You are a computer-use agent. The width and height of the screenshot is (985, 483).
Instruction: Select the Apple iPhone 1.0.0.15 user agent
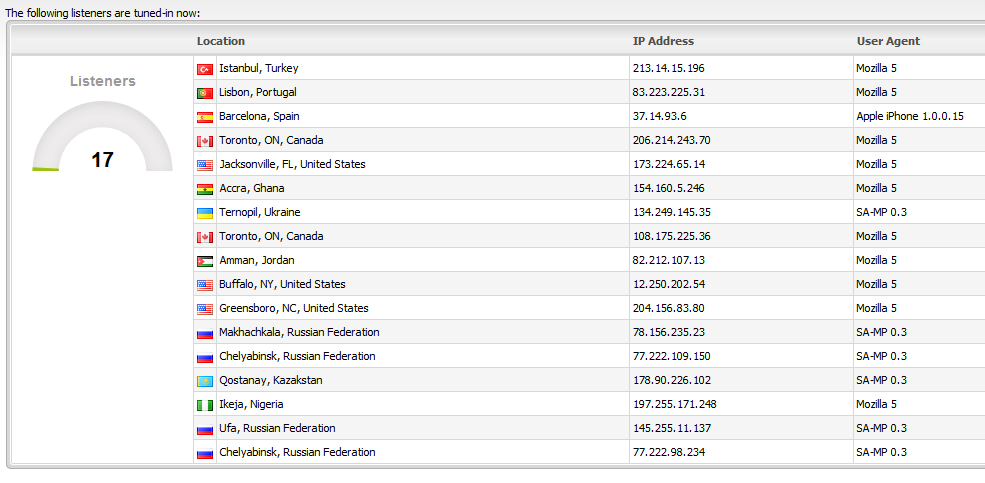point(909,116)
